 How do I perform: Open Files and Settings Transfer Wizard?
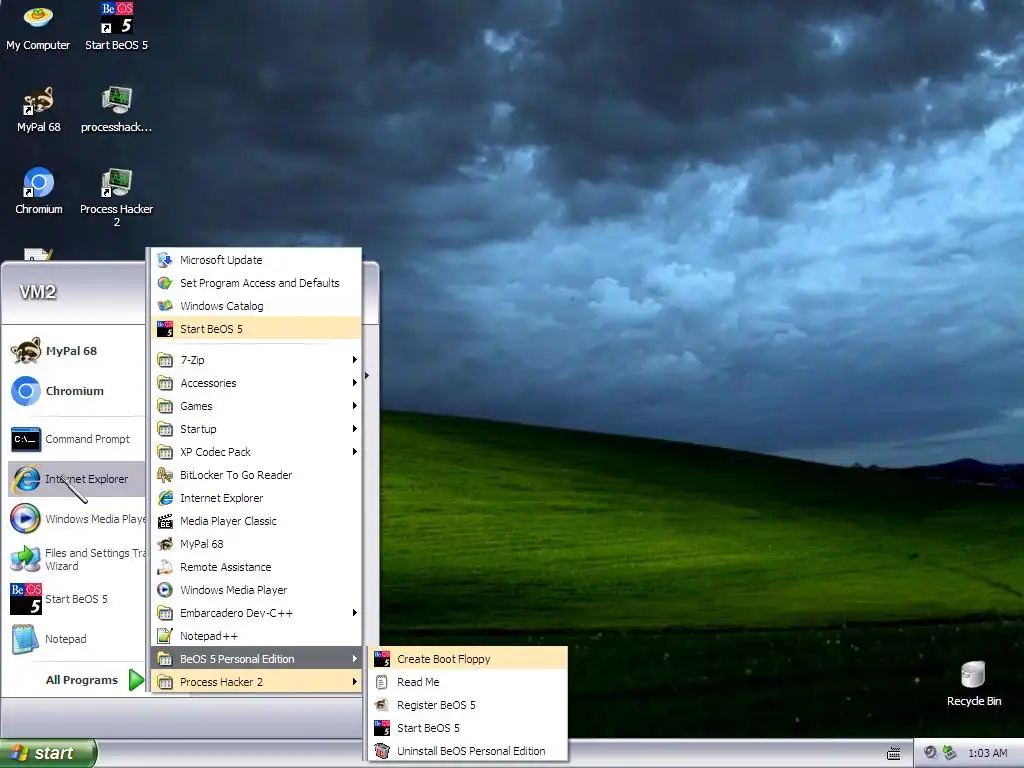[76, 559]
